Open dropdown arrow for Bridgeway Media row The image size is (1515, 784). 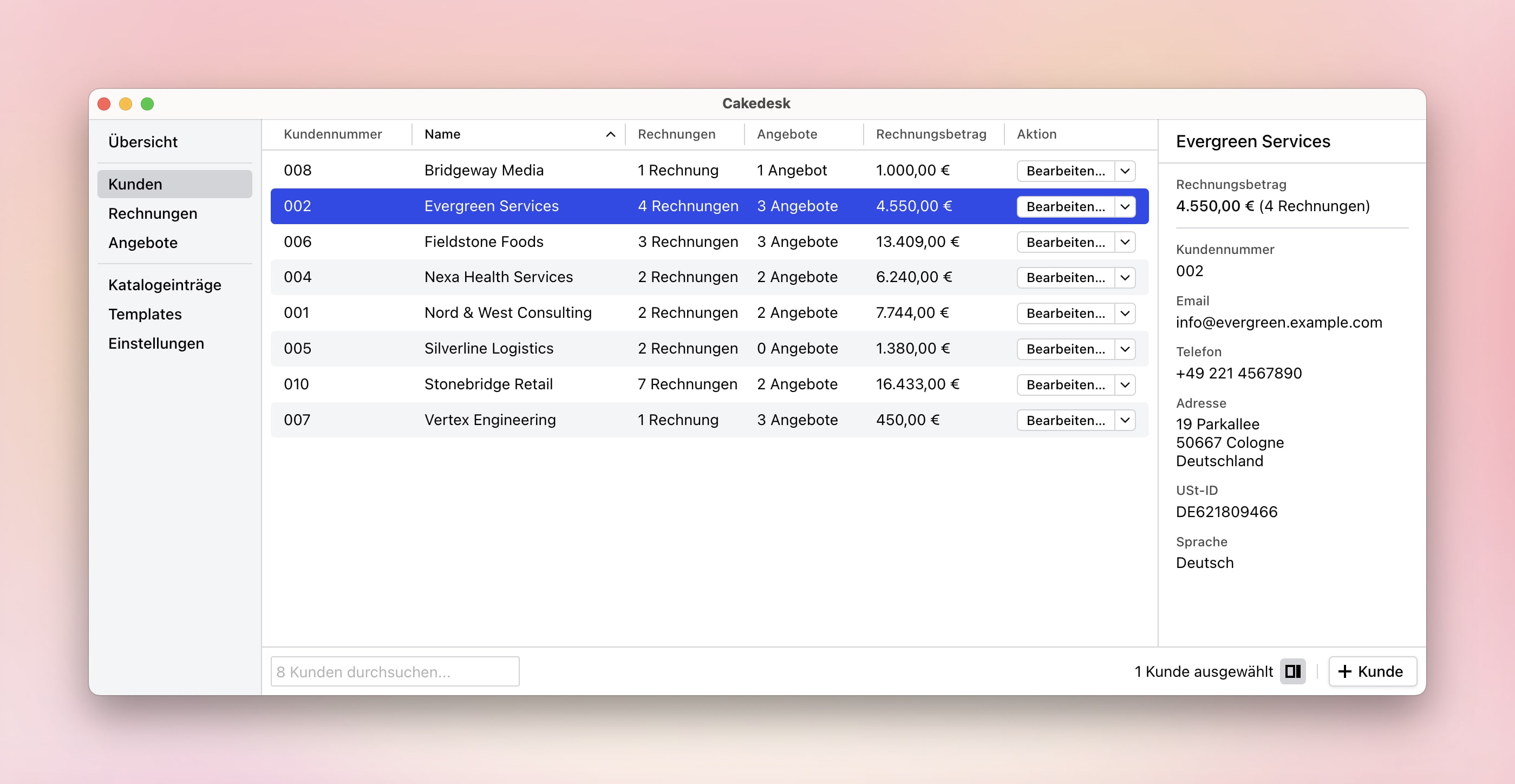[x=1125, y=171]
